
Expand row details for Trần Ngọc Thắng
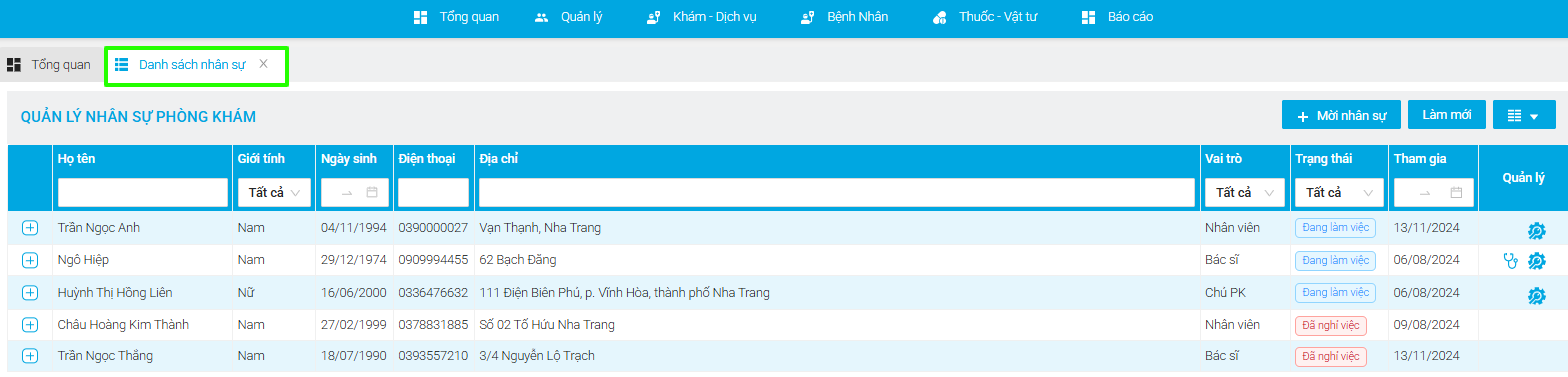pos(30,356)
